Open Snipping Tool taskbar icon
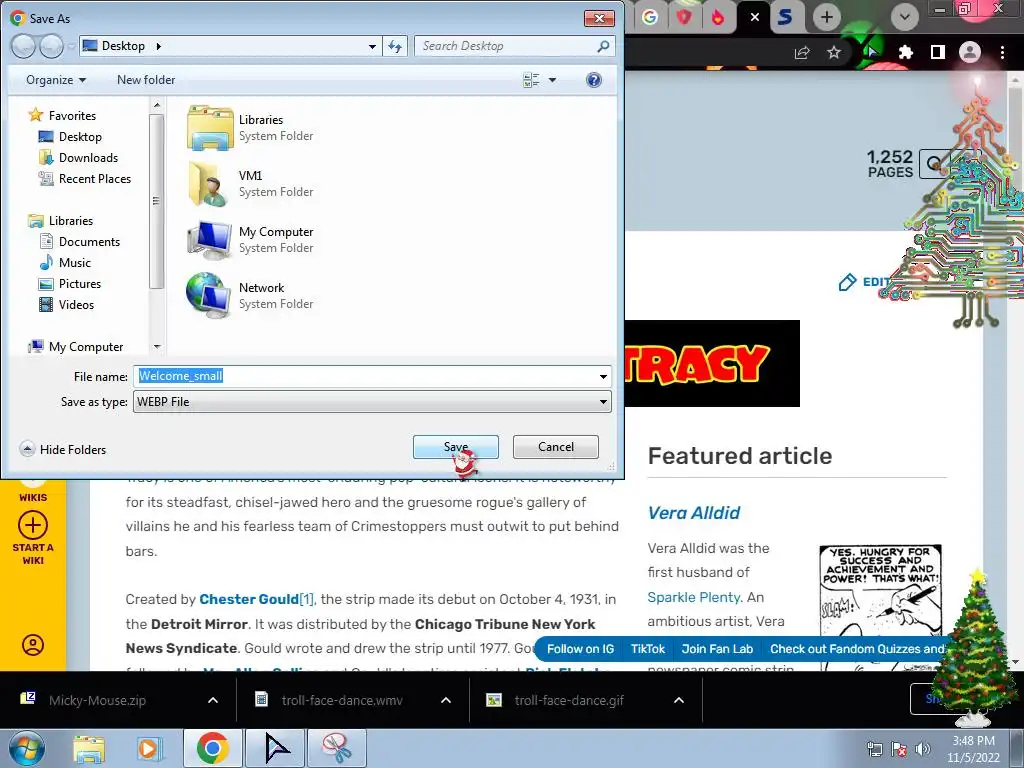The image size is (1024, 768). [337, 748]
